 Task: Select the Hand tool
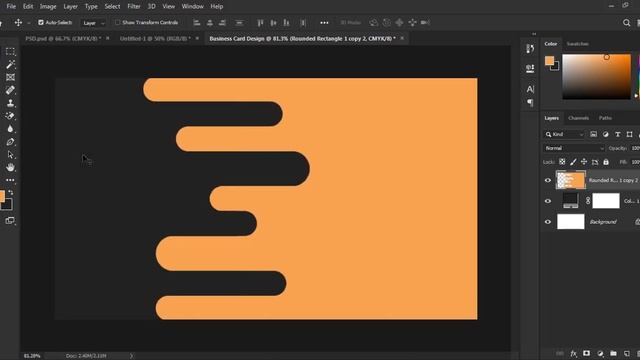coord(10,167)
